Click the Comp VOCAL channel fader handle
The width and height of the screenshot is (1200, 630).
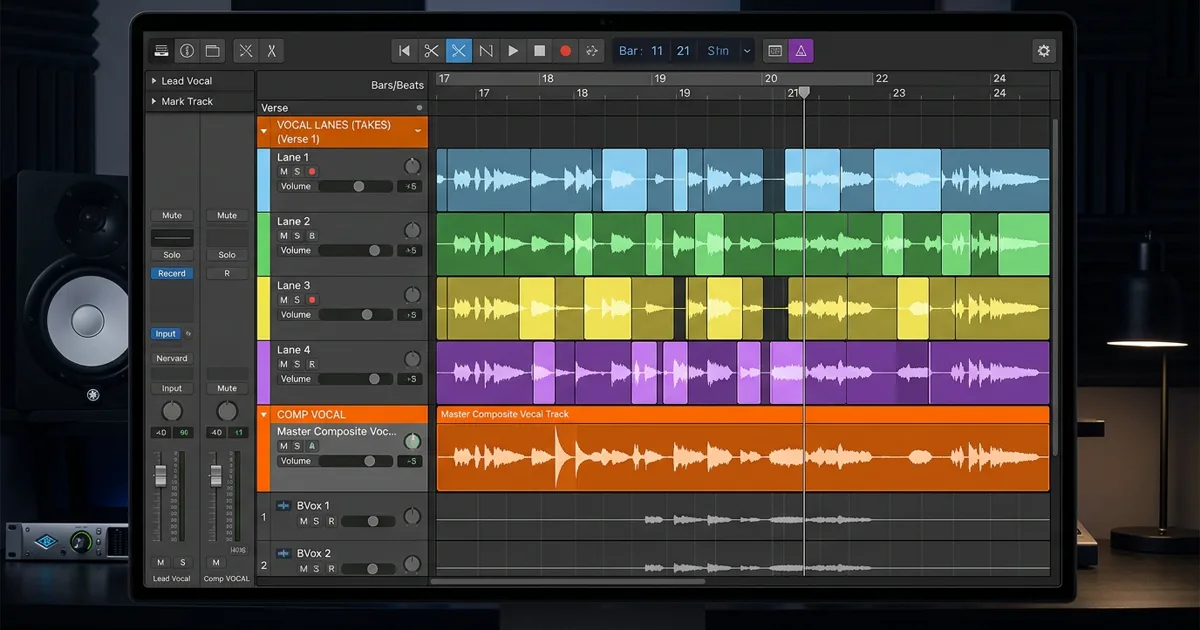[x=214, y=475]
